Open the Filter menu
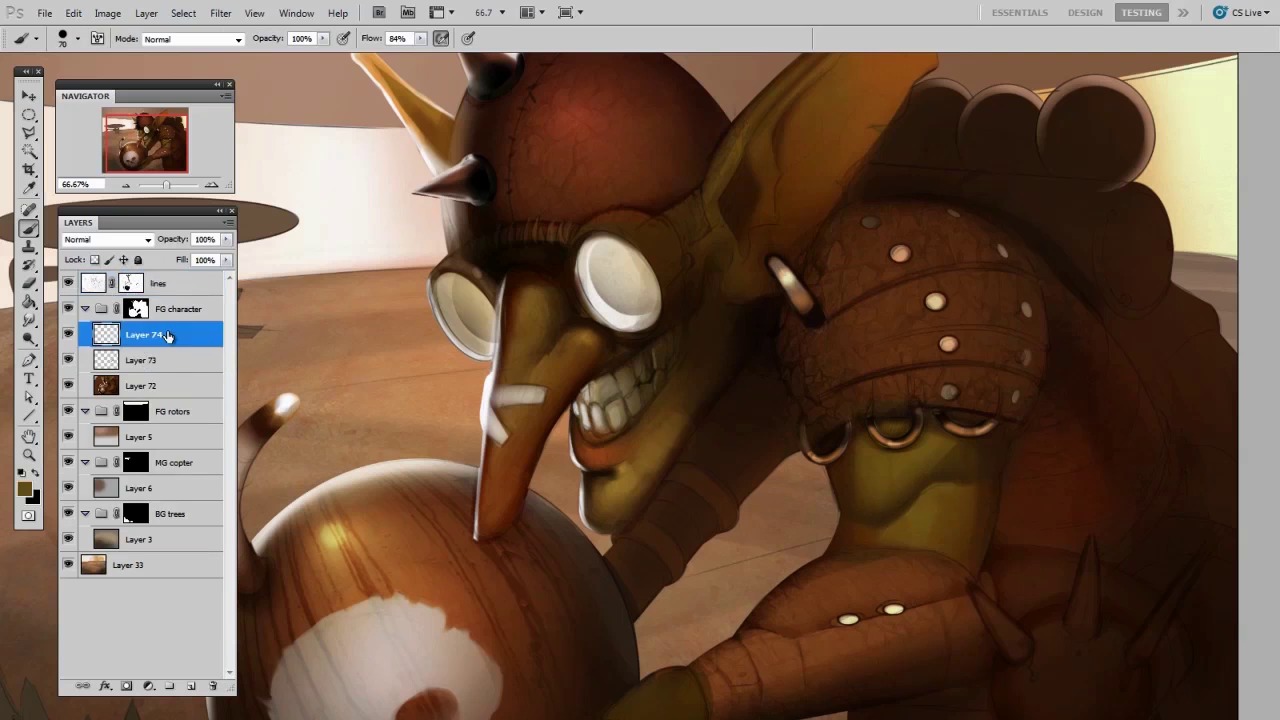1280x720 pixels. (x=220, y=13)
